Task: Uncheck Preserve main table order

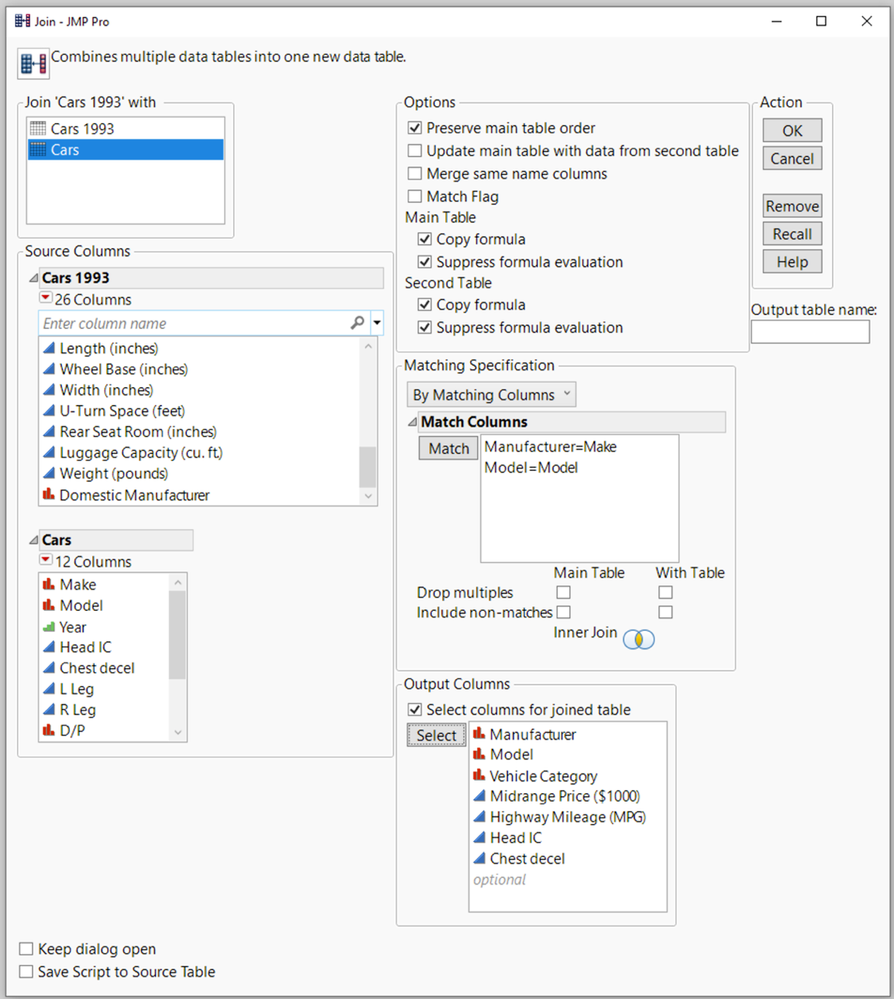Action: coord(415,128)
